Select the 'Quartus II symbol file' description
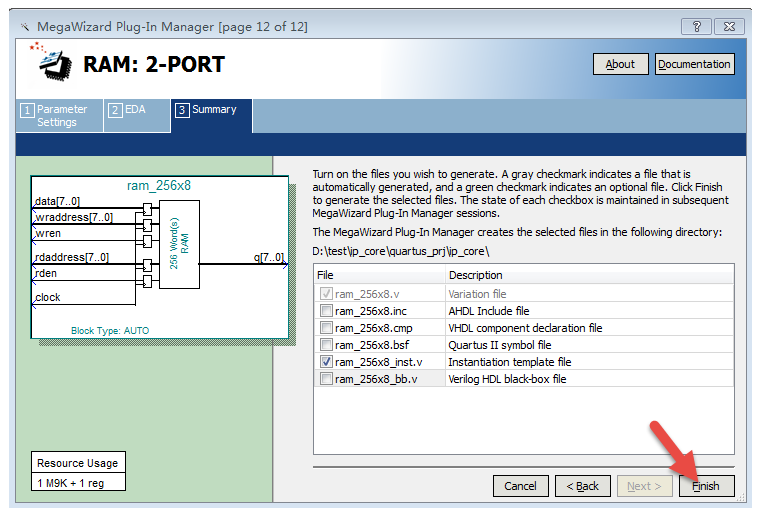This screenshot has height=514, width=760. (500, 345)
